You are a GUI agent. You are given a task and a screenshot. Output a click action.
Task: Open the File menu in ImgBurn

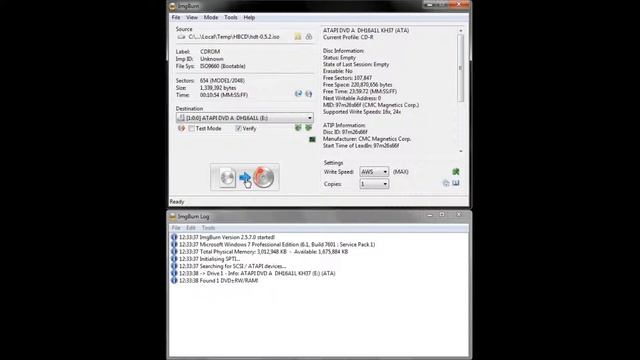click(x=176, y=18)
